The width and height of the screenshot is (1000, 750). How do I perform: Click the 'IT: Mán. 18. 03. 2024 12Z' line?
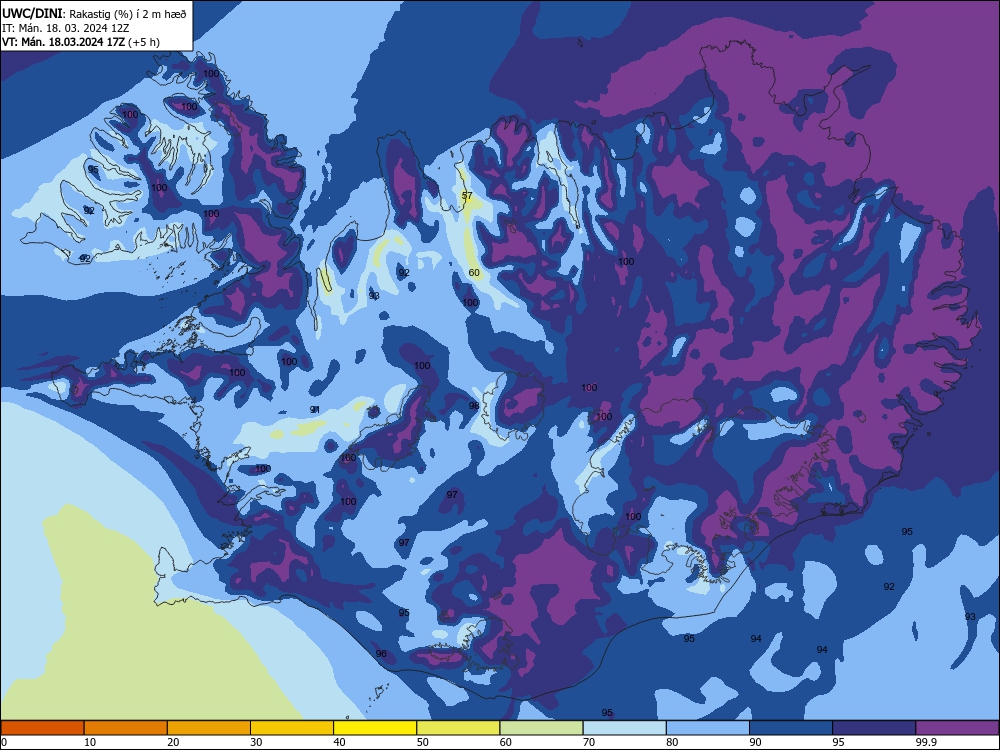pos(66,28)
